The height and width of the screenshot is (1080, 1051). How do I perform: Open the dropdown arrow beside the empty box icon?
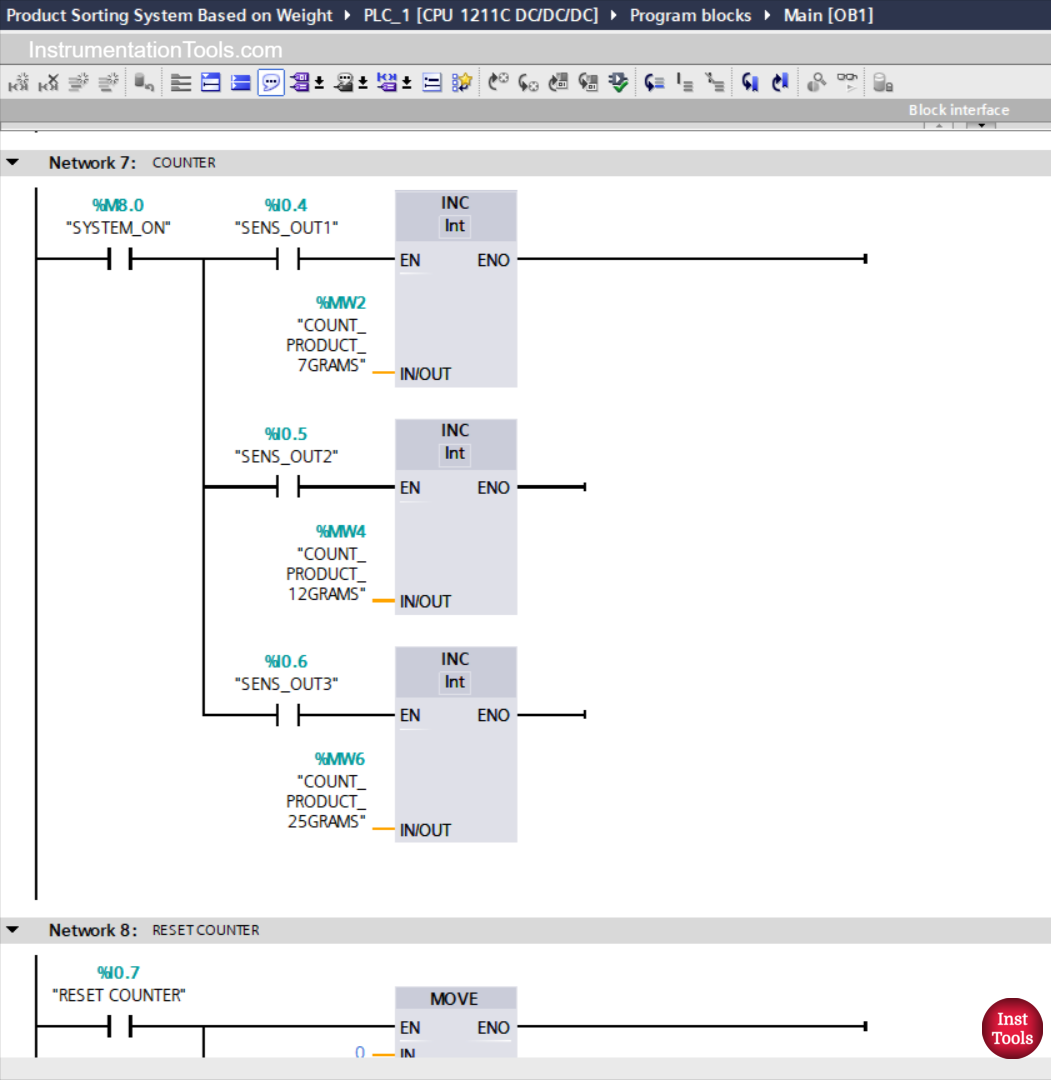coord(318,81)
